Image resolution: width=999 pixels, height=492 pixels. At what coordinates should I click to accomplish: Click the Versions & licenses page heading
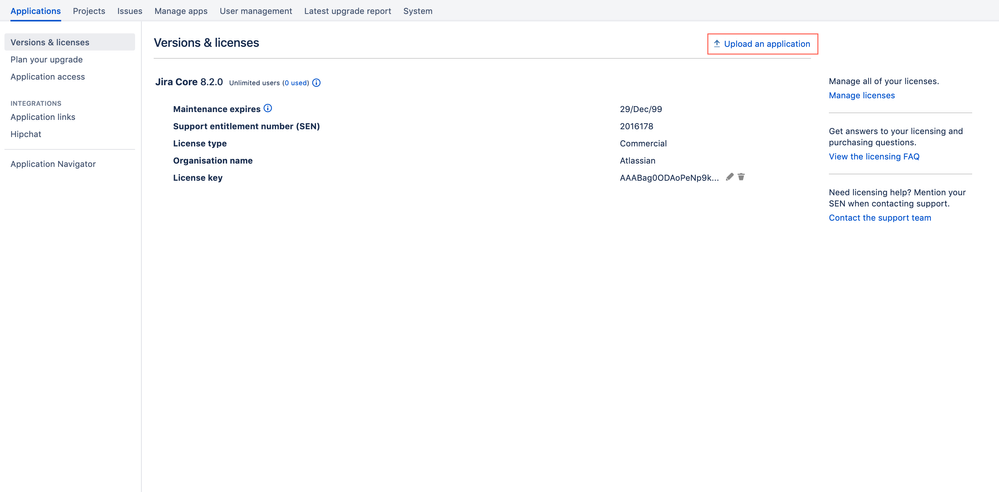[x=206, y=43]
